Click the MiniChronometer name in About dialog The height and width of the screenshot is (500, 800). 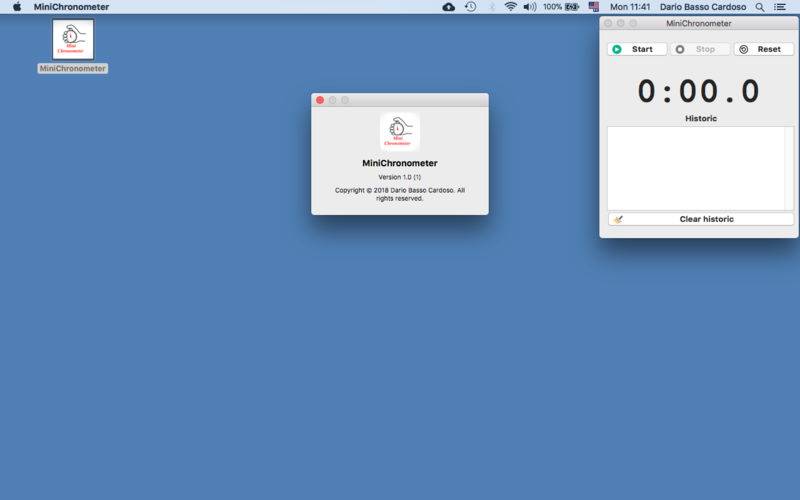coord(399,163)
